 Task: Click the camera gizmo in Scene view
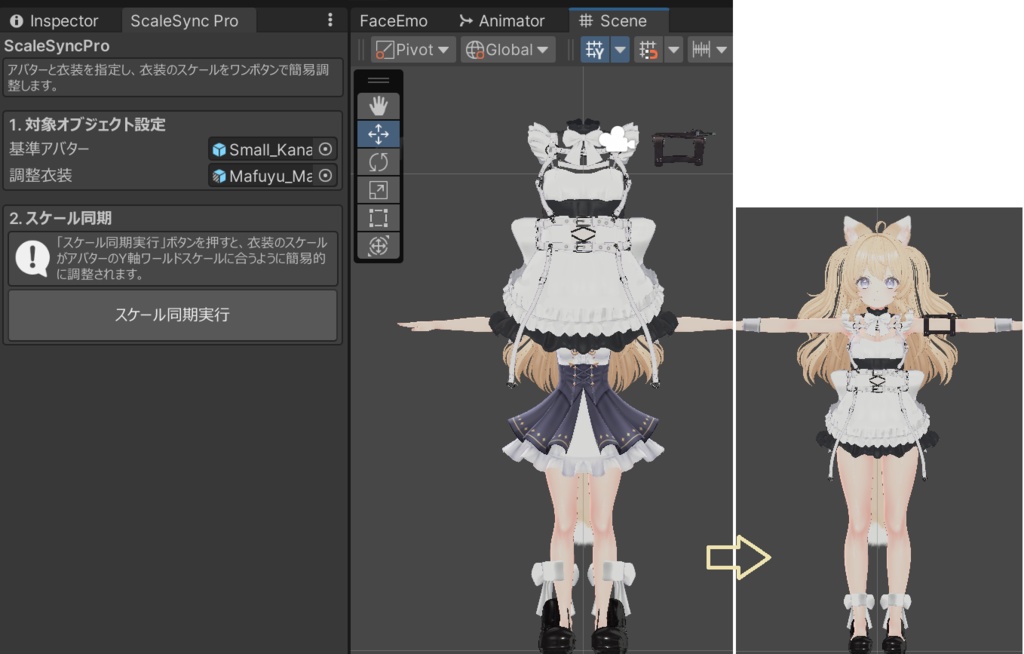[617, 140]
